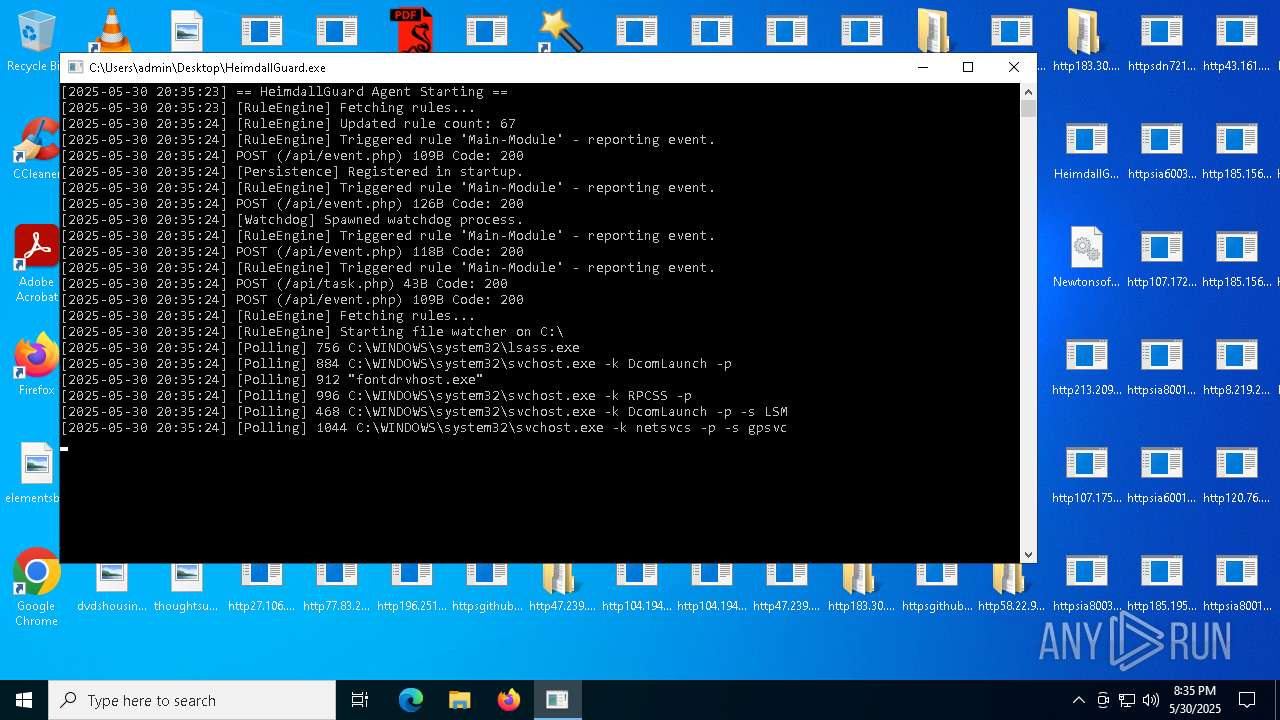This screenshot has width=1280, height=720.
Task: Launch CCleaner from the desktop
Action: click(36, 150)
